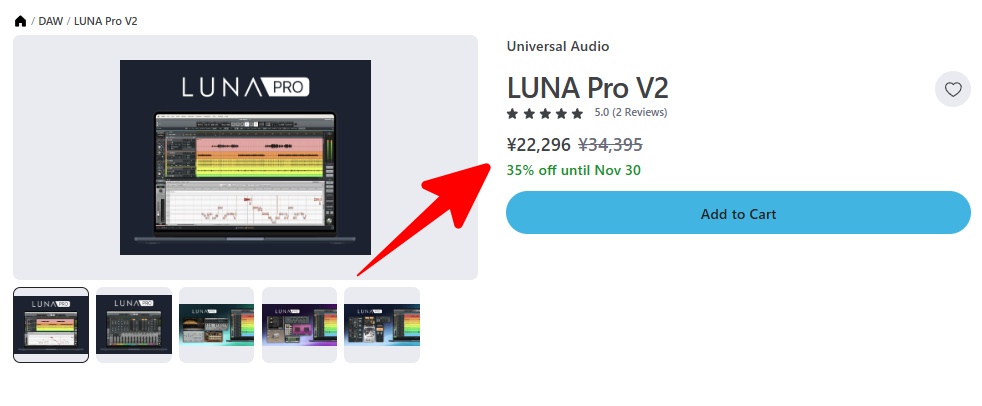Enlarge the main LUNA Pro product image
The image size is (982, 406).
(x=246, y=157)
